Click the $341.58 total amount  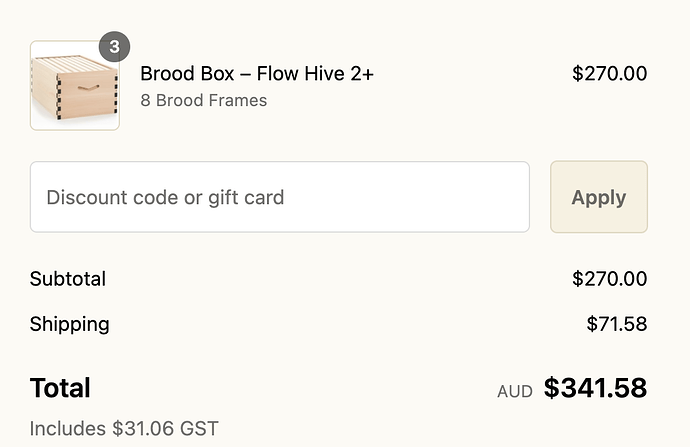595,388
